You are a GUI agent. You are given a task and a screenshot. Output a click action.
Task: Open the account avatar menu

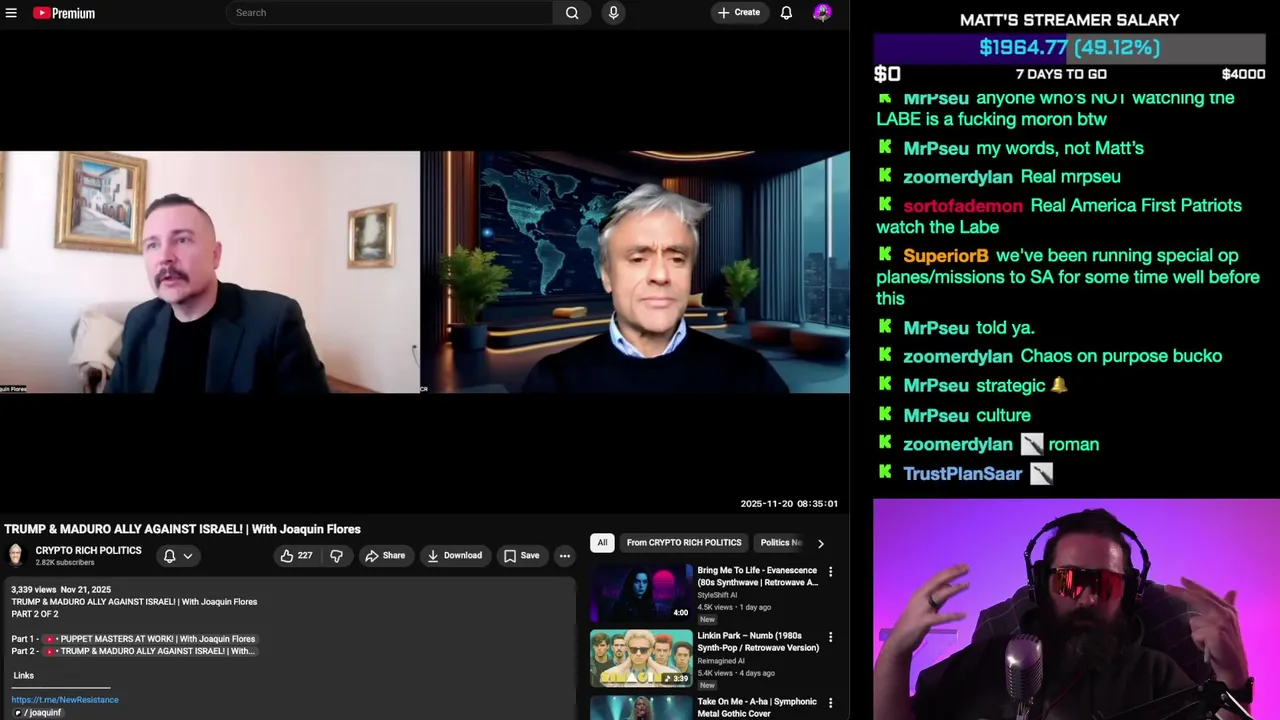(822, 13)
